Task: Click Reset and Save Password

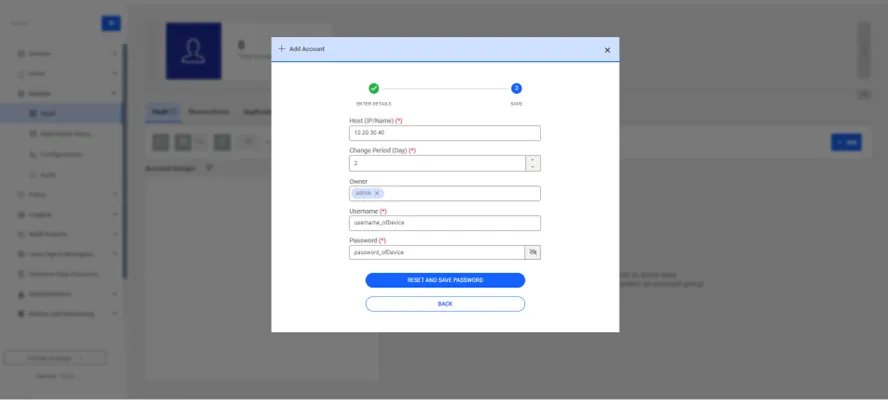Action: (x=445, y=280)
